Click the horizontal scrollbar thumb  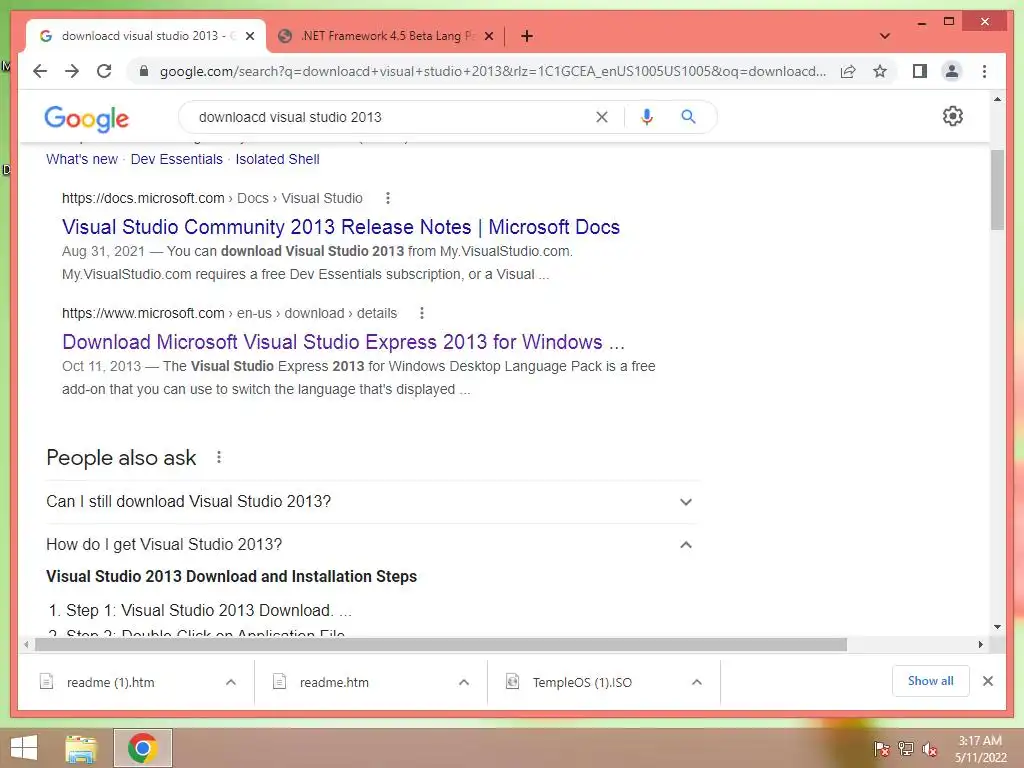(441, 645)
